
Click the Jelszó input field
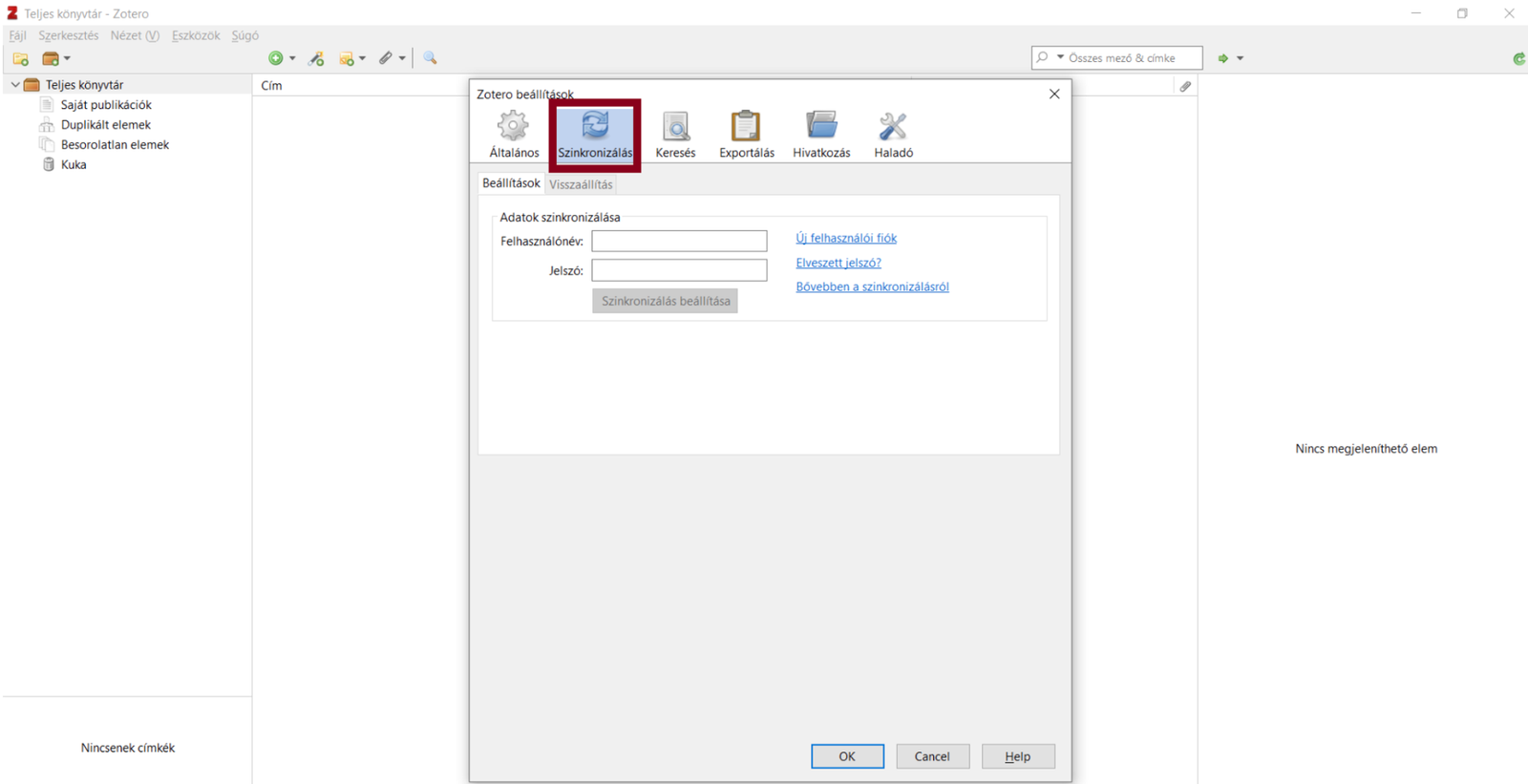tap(679, 270)
